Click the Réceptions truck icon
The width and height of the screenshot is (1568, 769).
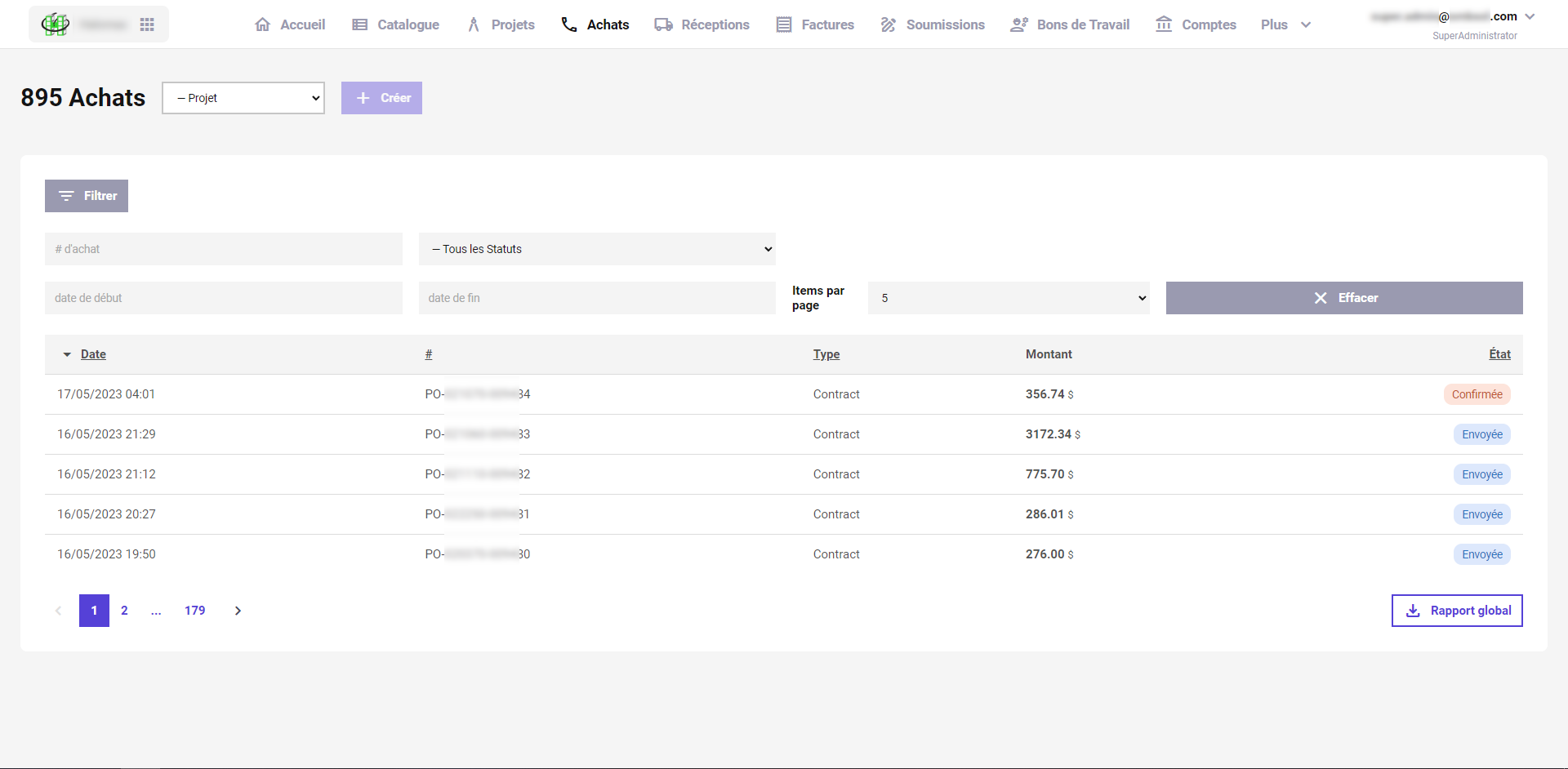click(x=661, y=24)
